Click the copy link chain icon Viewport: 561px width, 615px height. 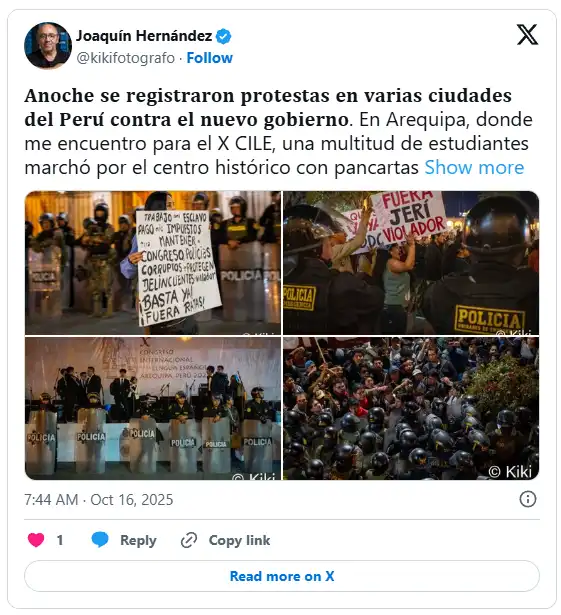click(189, 540)
